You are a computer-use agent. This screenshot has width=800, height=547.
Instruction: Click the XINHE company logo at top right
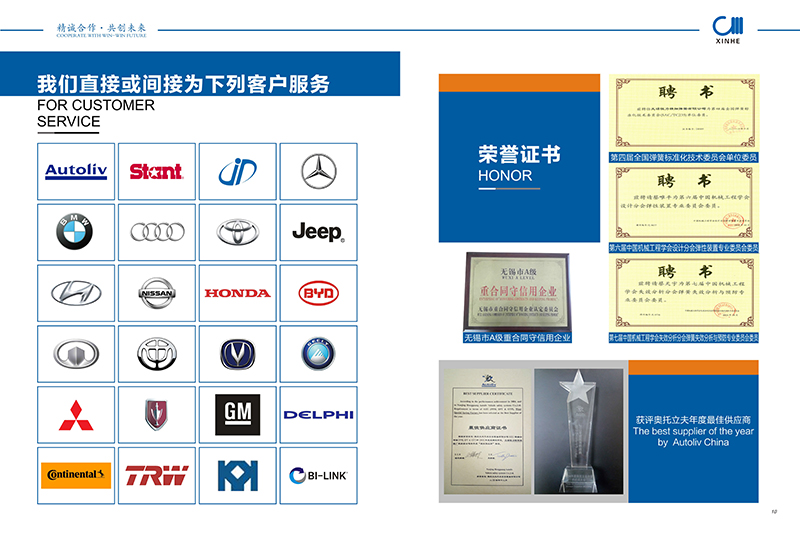pyautogui.click(x=736, y=34)
